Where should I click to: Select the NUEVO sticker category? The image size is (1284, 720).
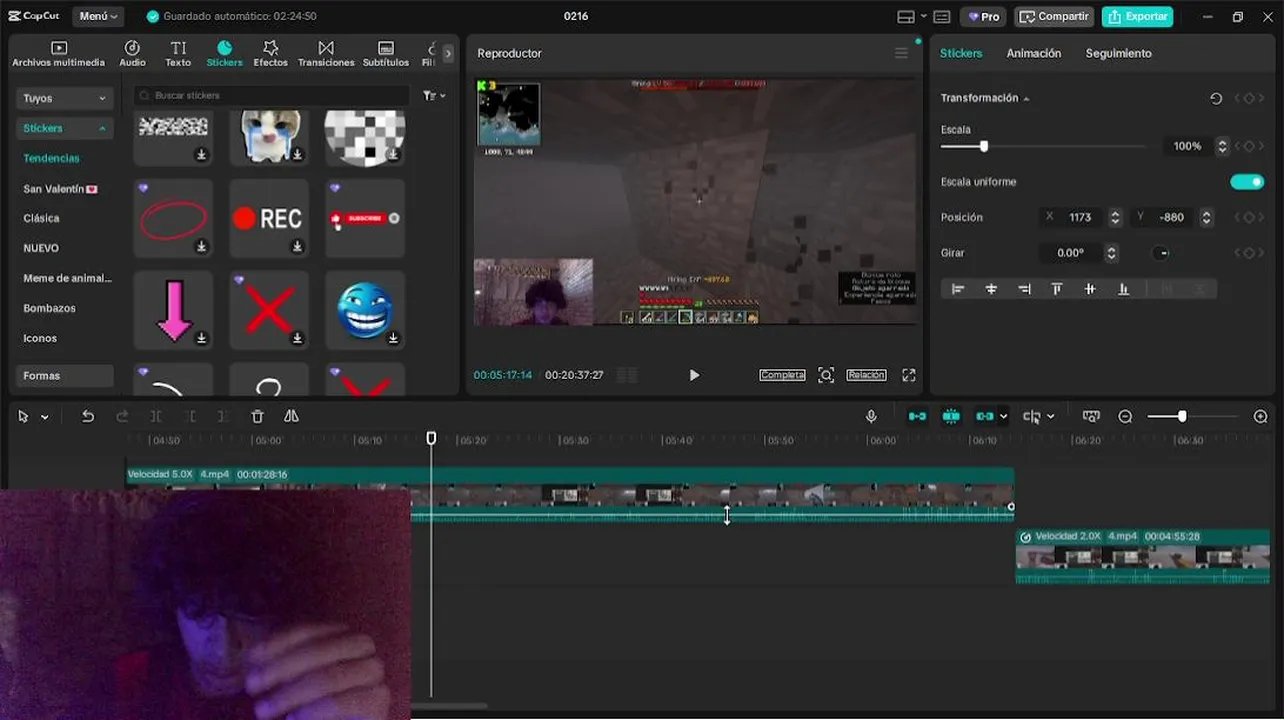pos(41,248)
